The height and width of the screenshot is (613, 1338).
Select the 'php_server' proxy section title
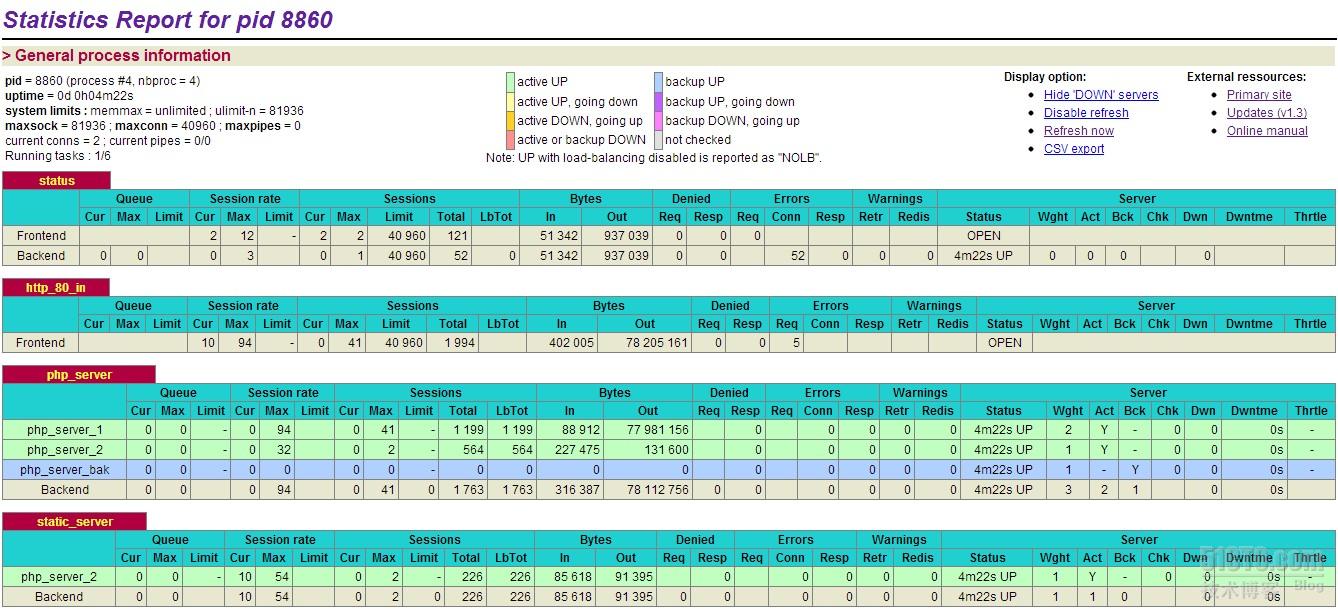click(x=79, y=375)
